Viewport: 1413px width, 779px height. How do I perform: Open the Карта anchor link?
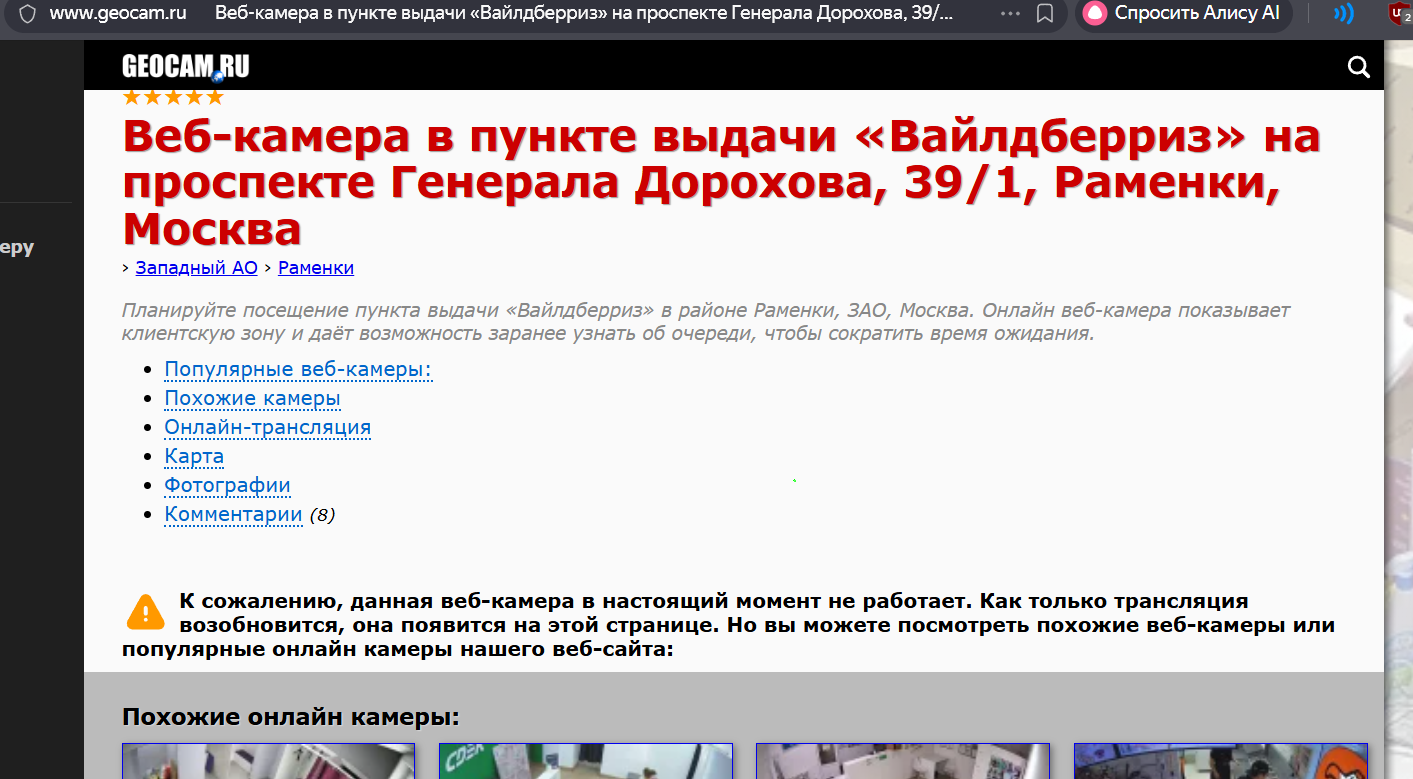click(x=194, y=457)
